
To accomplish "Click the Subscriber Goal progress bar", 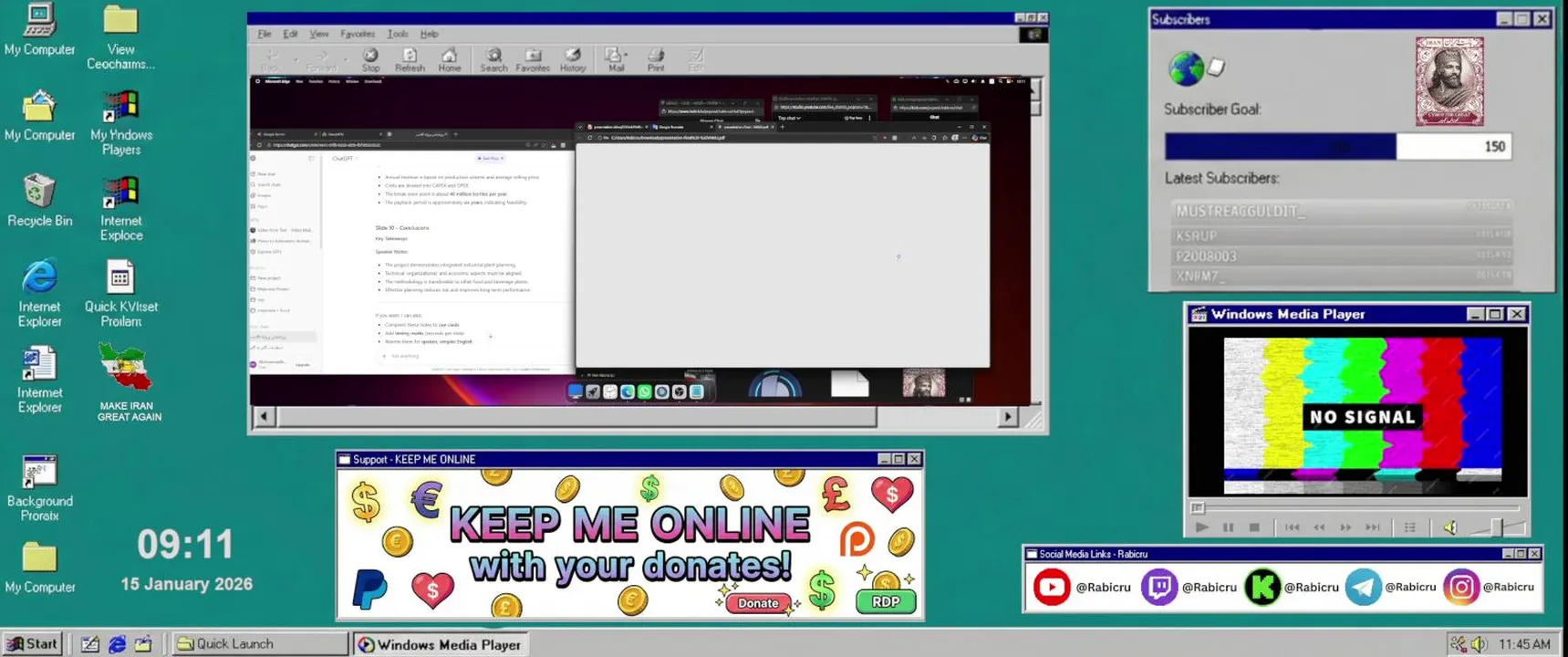I will [x=1338, y=146].
